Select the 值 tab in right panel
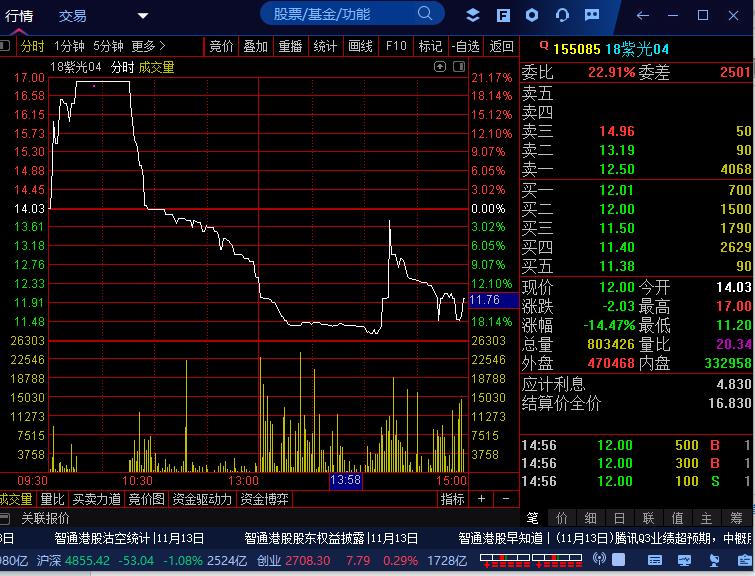The image size is (755, 576). [x=677, y=518]
